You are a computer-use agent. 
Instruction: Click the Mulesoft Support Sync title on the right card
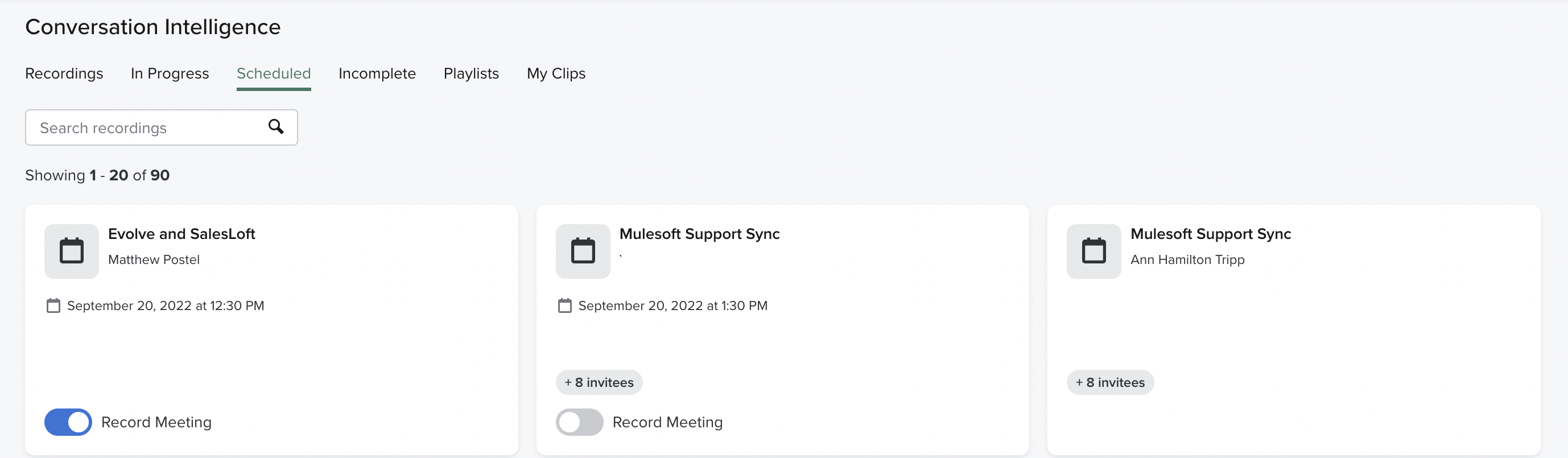(x=1211, y=233)
